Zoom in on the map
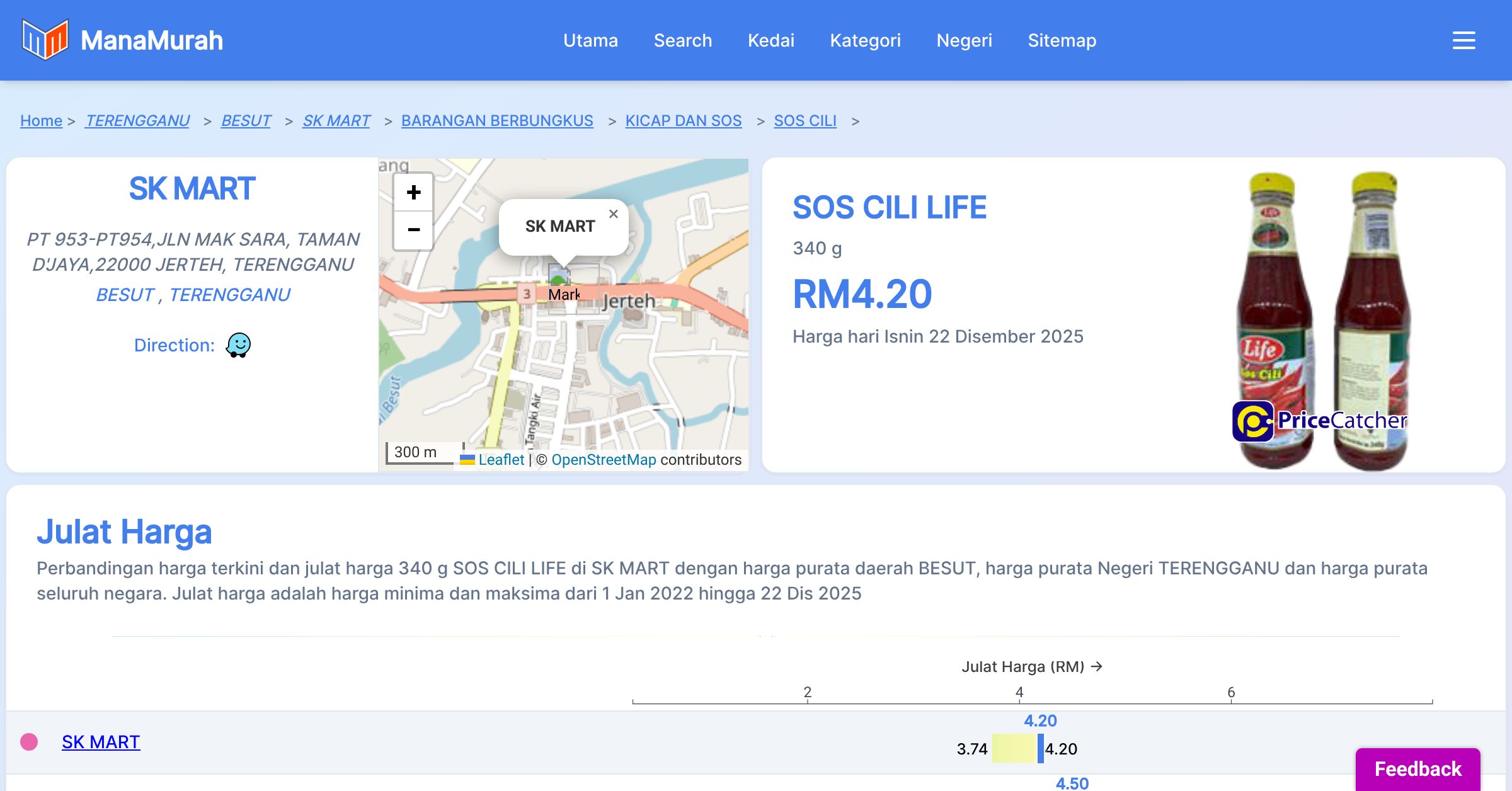 pyautogui.click(x=413, y=192)
